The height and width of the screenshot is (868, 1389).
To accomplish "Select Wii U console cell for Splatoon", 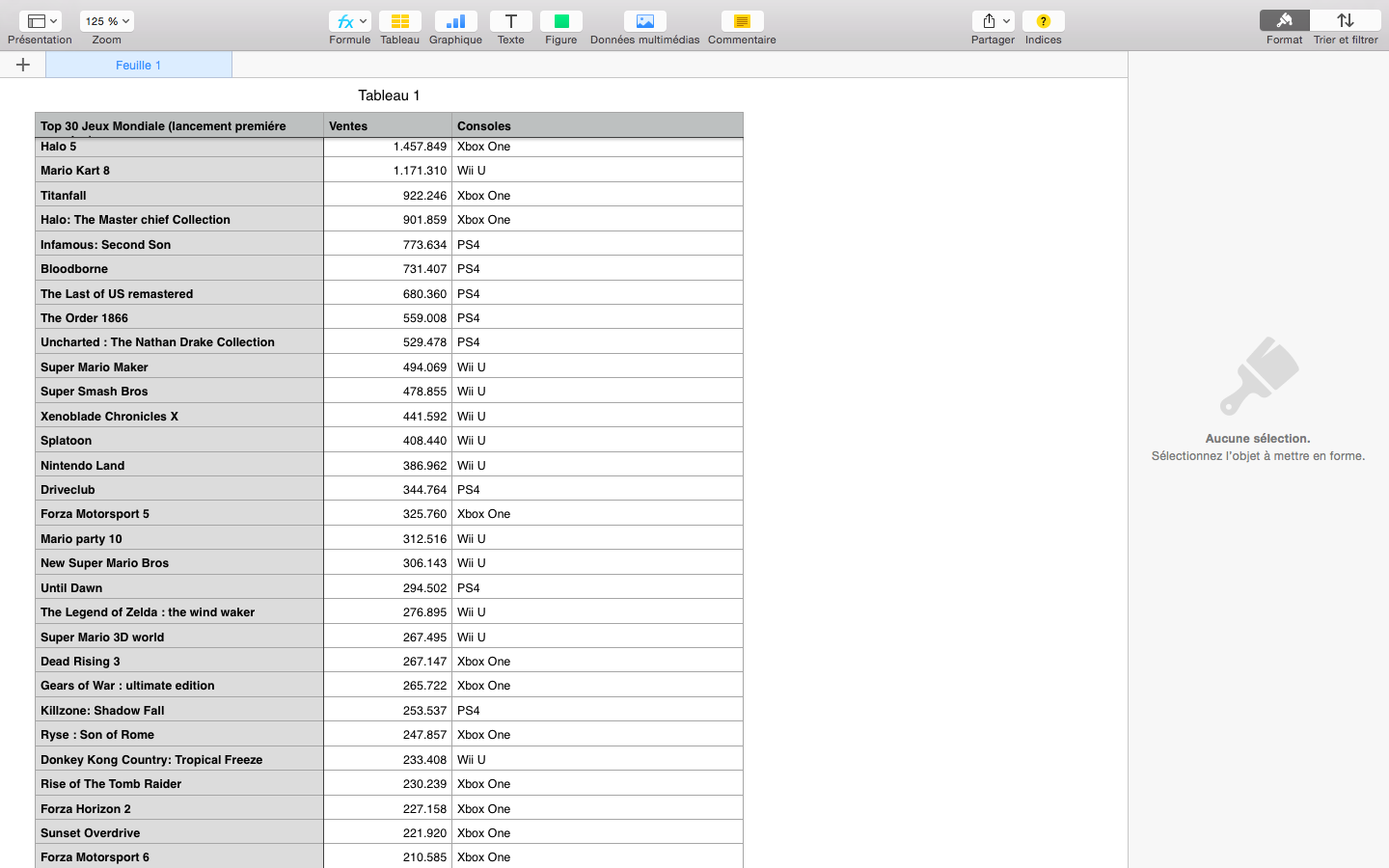I will 597,440.
